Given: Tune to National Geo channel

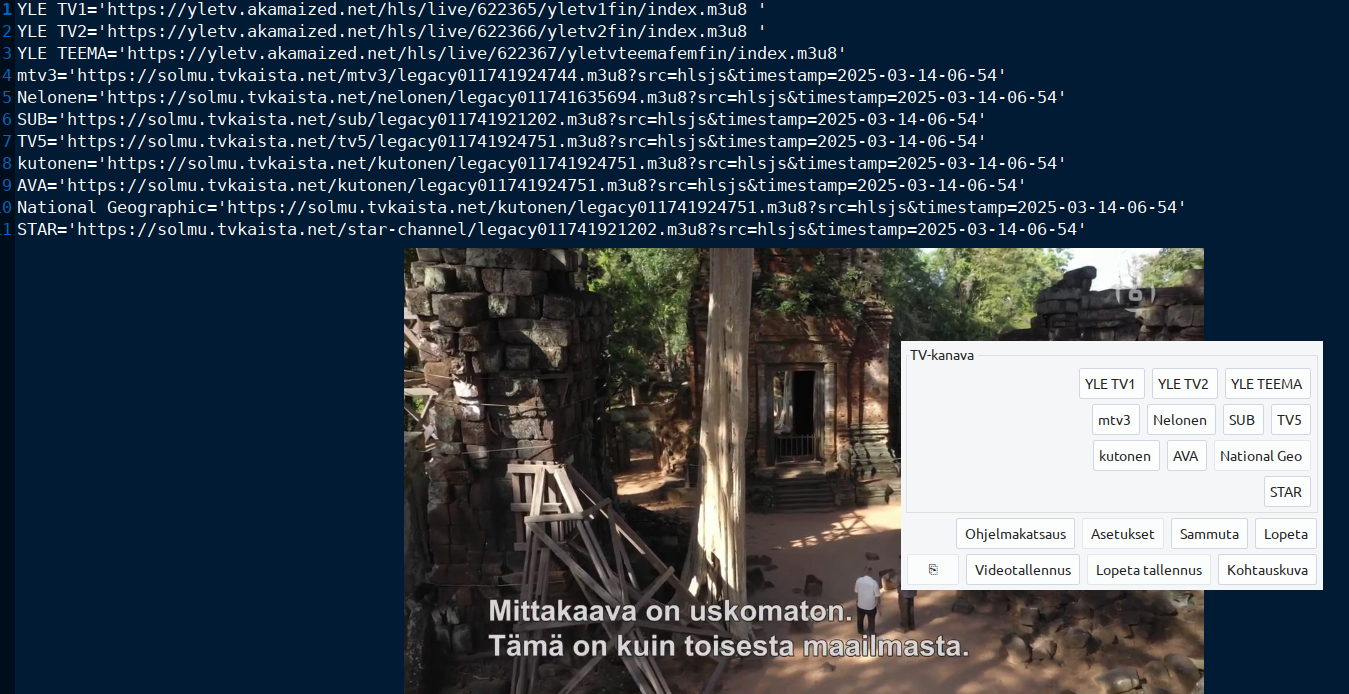Looking at the screenshot, I should pyautogui.click(x=1261, y=456).
